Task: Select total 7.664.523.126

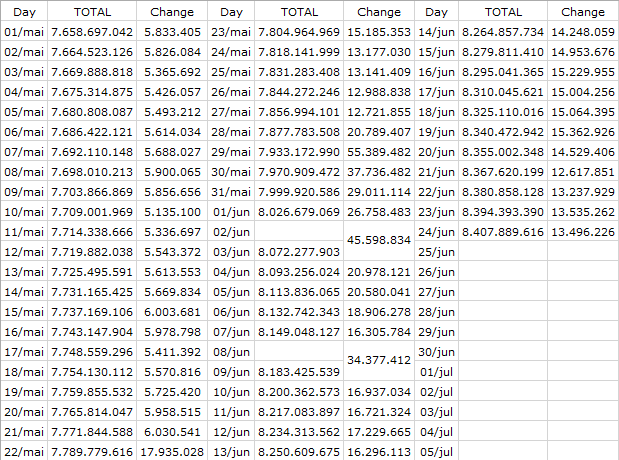Action: coord(92,52)
